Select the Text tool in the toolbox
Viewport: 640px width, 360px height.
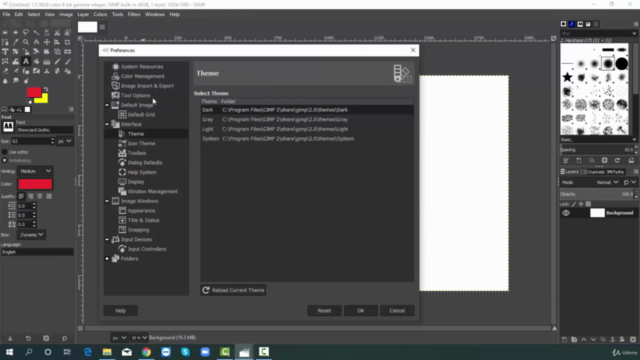pyautogui.click(x=26, y=62)
